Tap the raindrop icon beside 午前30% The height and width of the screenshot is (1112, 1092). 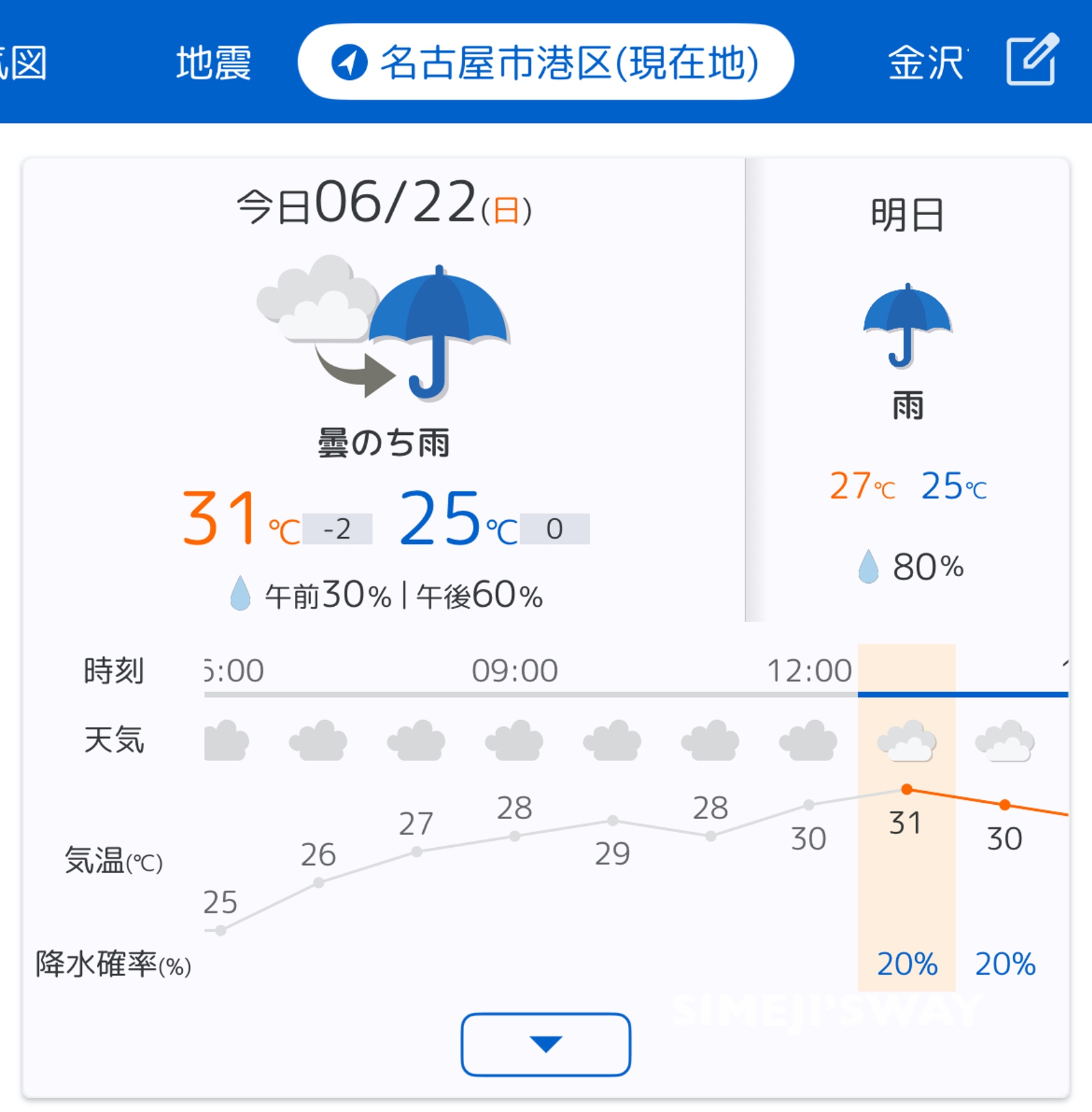pyautogui.click(x=240, y=593)
